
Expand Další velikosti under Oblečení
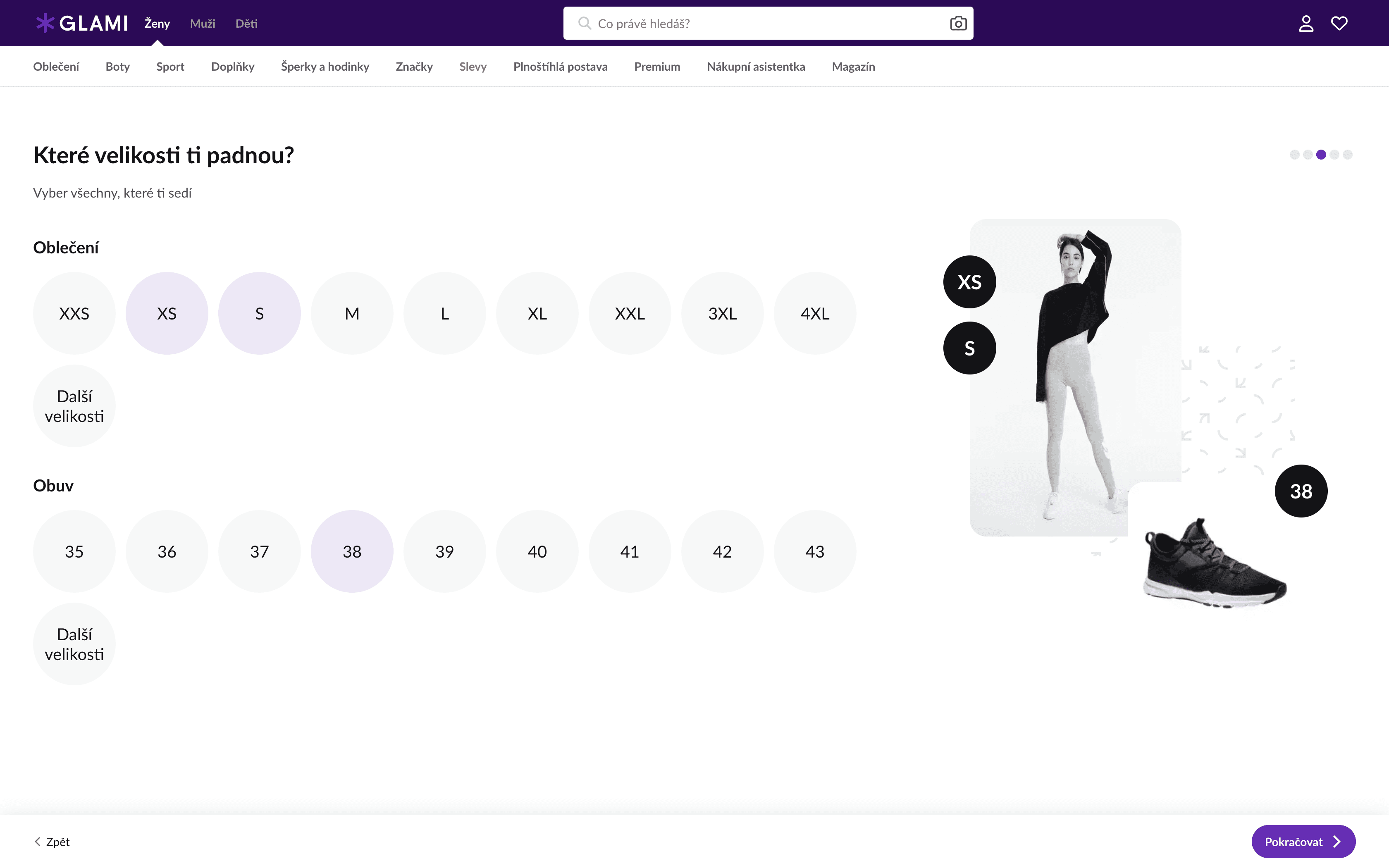click(74, 406)
